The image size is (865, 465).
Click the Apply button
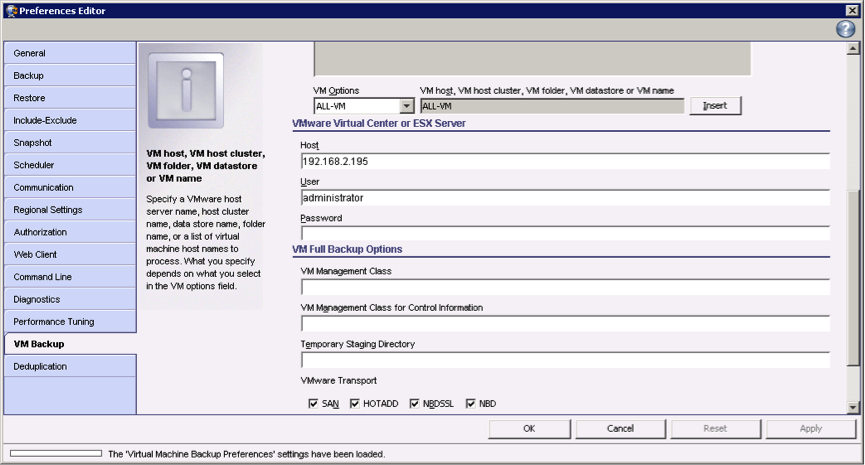(810, 429)
